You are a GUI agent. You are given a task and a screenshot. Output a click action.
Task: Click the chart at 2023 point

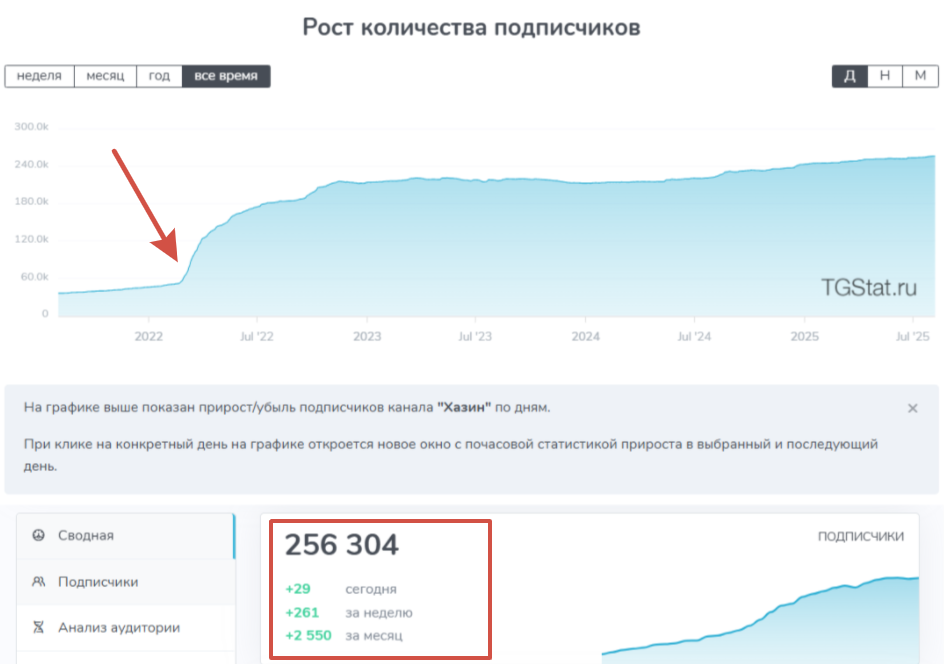pos(367,182)
